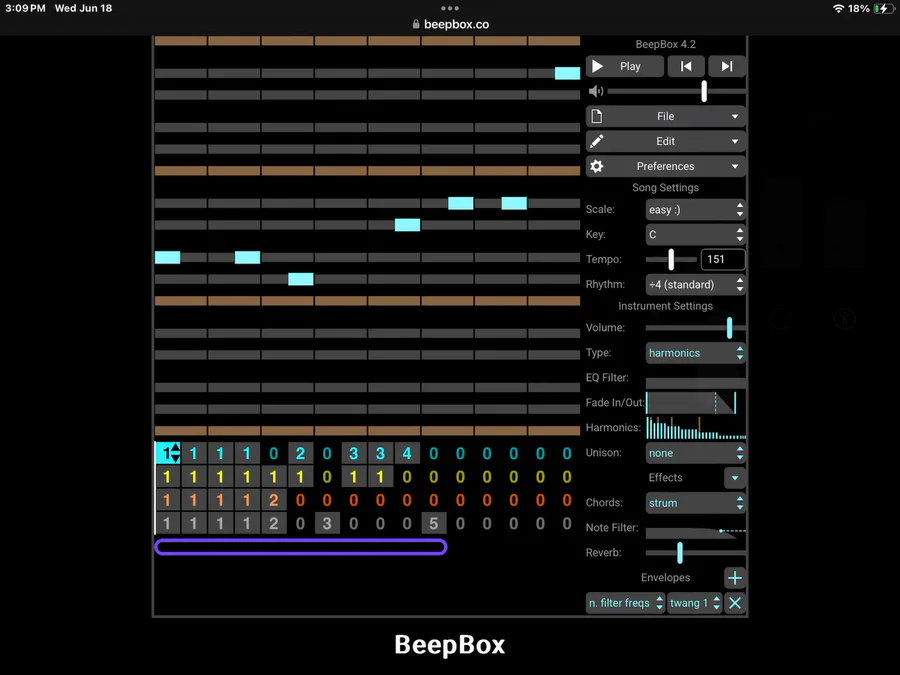Click the top-right cyan note in pattern editor

[x=567, y=73]
